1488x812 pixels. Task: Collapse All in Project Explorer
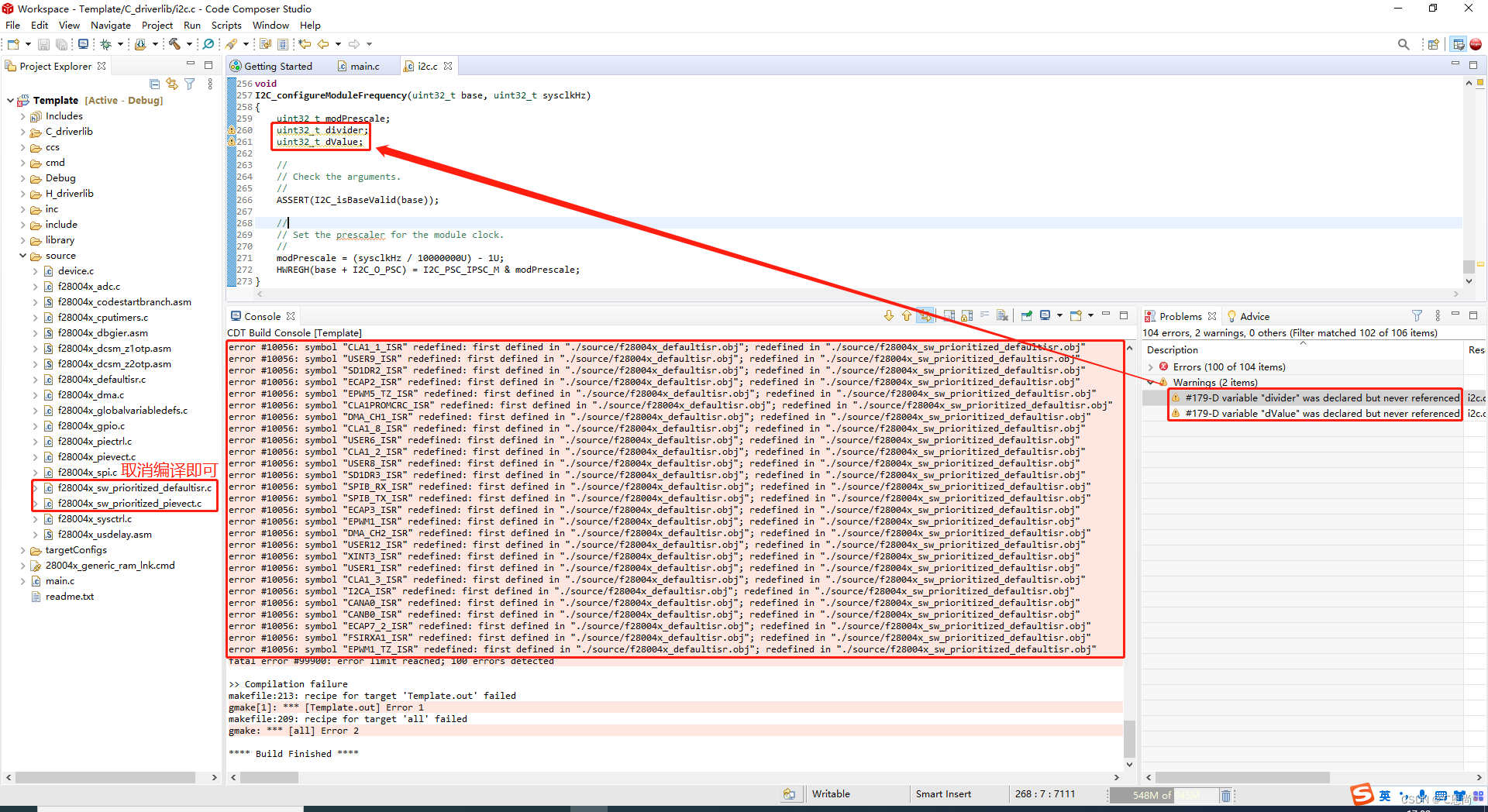[x=154, y=84]
